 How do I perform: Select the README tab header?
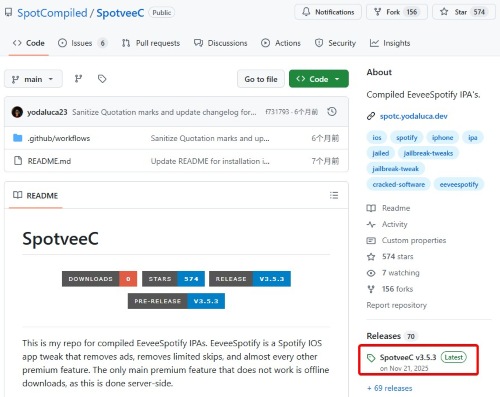point(35,195)
